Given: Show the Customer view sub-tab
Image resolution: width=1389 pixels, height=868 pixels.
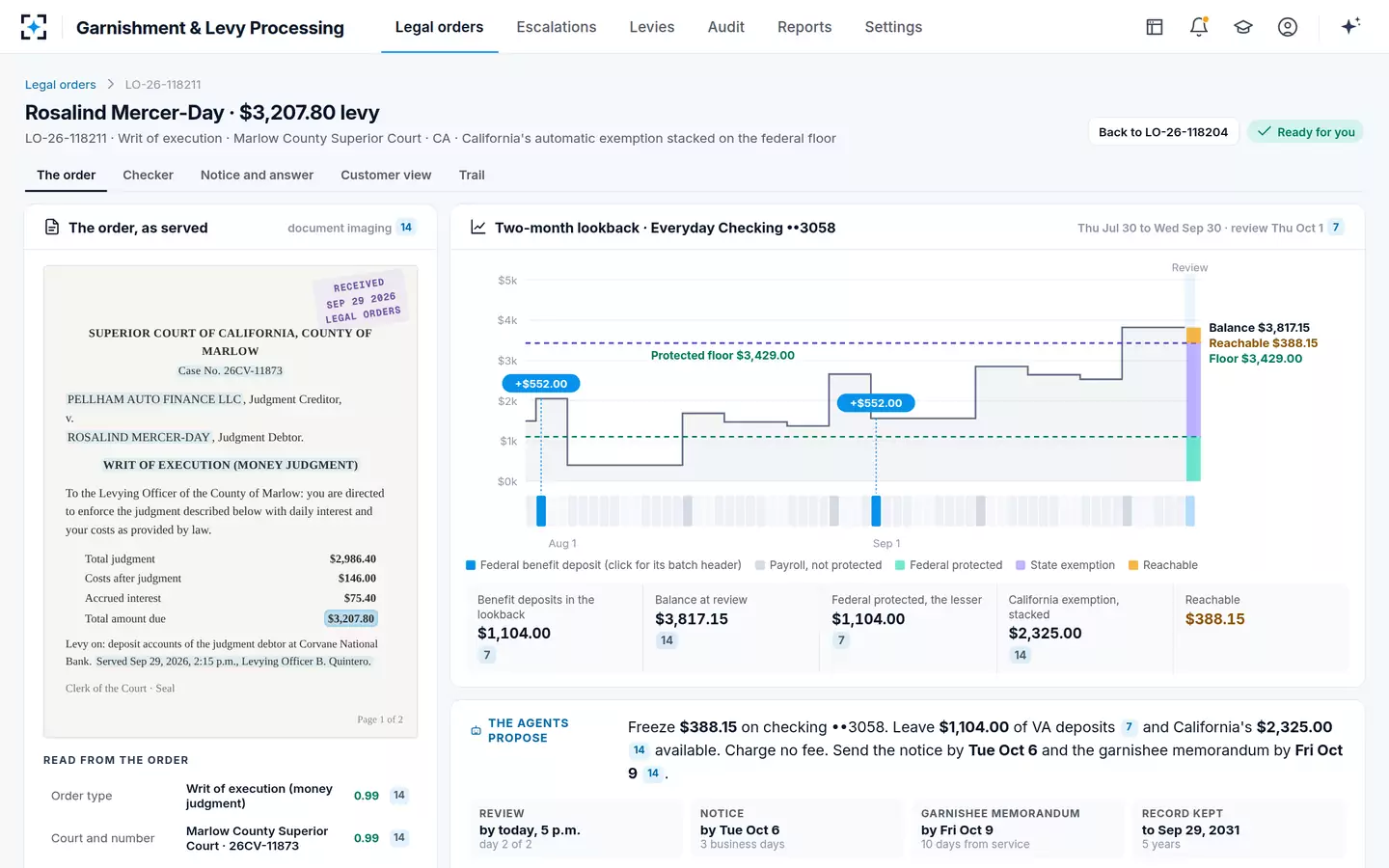Looking at the screenshot, I should click(386, 176).
